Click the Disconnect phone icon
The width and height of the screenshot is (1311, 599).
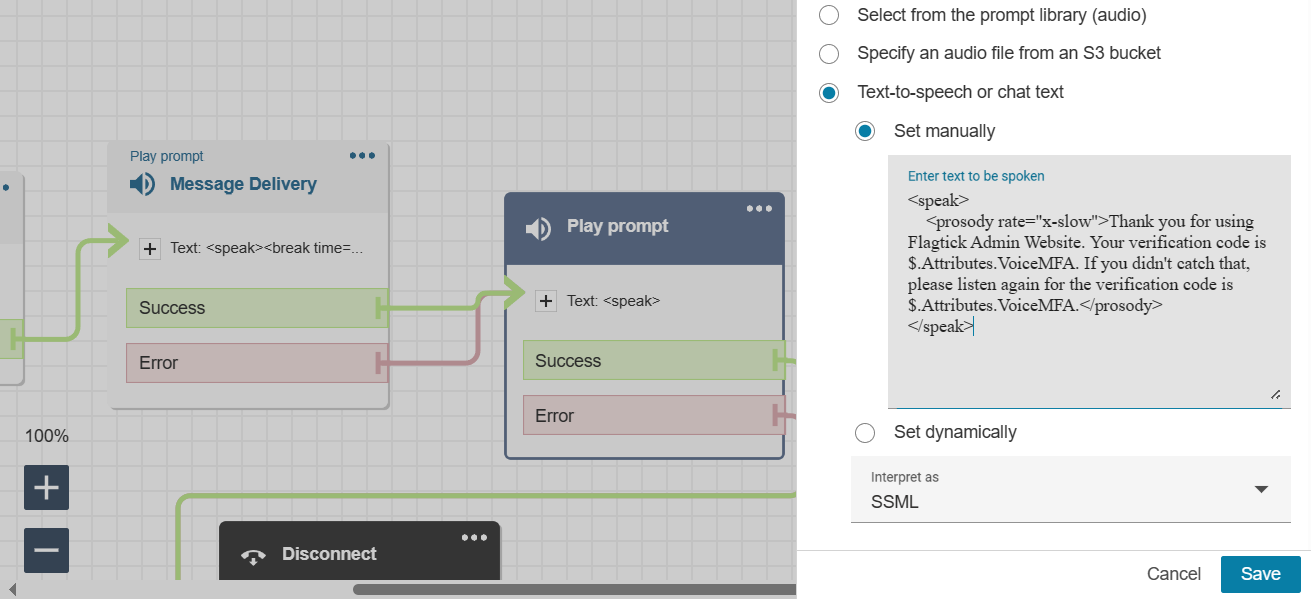tap(253, 556)
